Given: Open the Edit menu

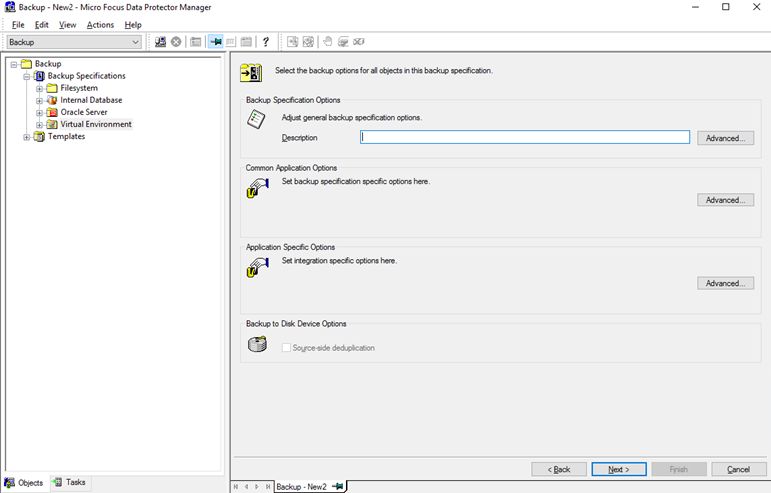Looking at the screenshot, I should [x=42, y=25].
